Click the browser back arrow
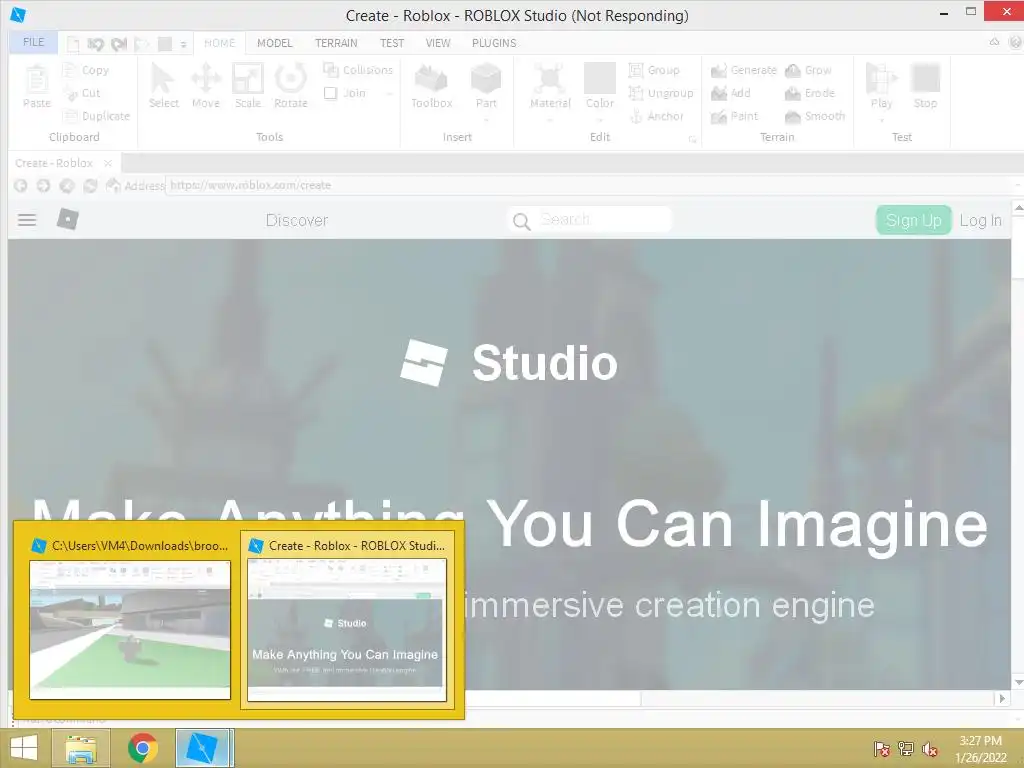1024x768 pixels. tap(20, 185)
